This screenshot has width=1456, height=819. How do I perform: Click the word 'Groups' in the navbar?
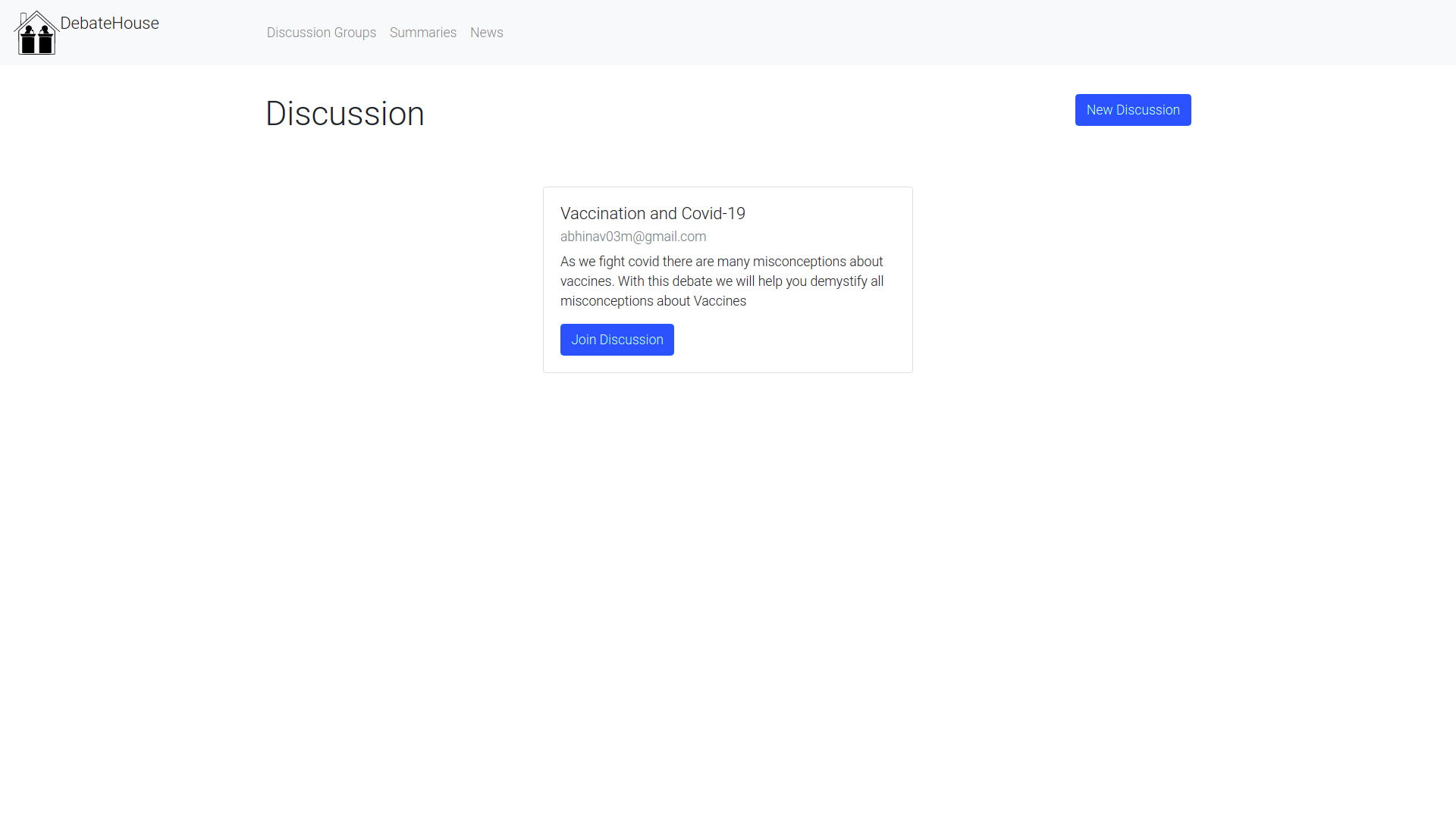pos(355,33)
